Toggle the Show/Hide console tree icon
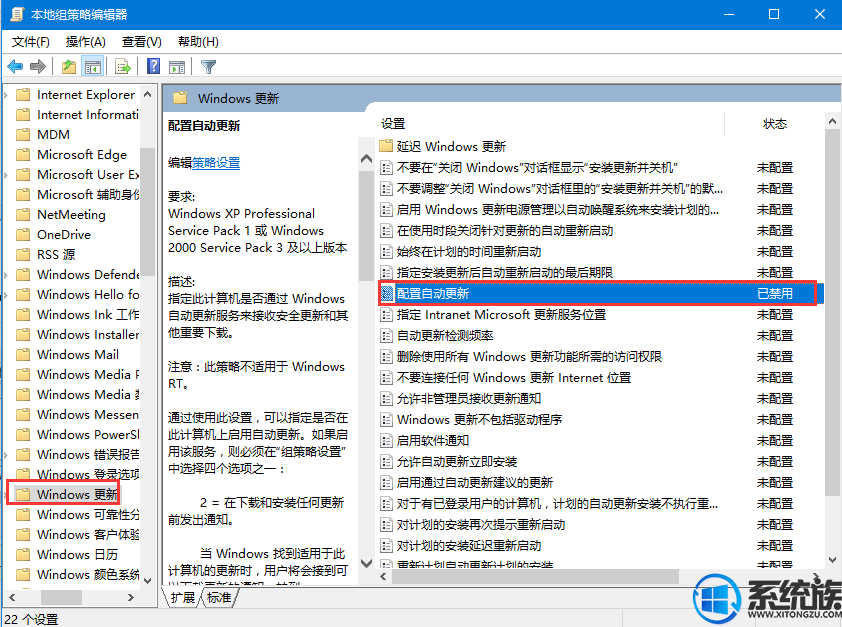 [92, 67]
